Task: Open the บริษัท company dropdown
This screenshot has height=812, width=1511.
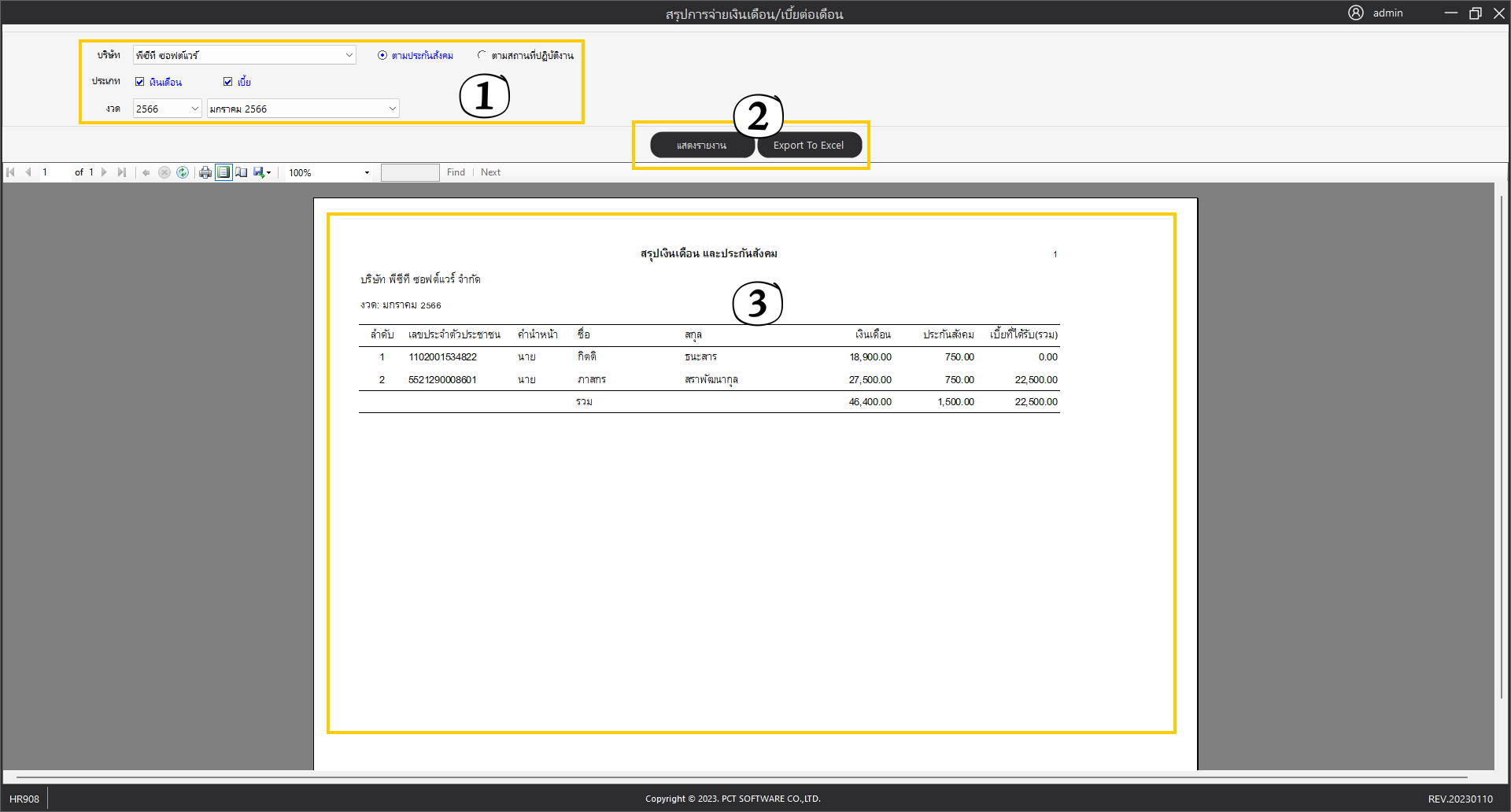Action: point(349,55)
